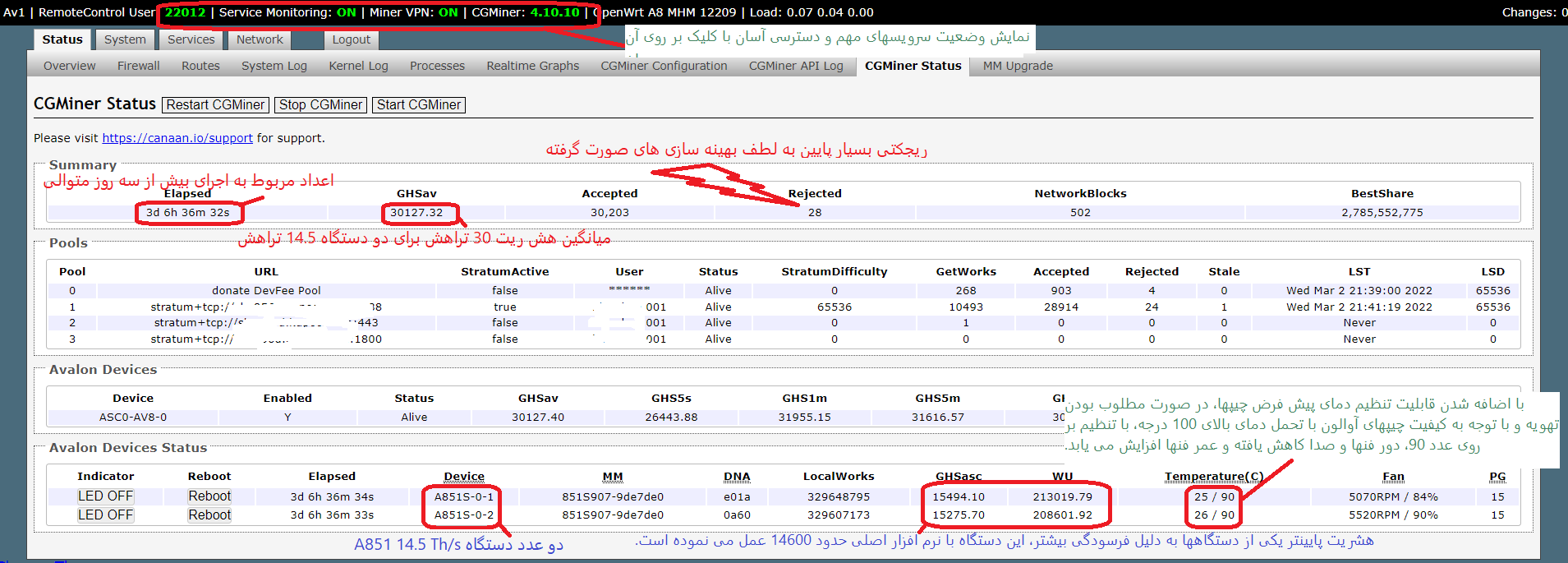The image size is (1568, 563).
Task: Select Rejected value 28 in Summary
Action: [x=815, y=212]
